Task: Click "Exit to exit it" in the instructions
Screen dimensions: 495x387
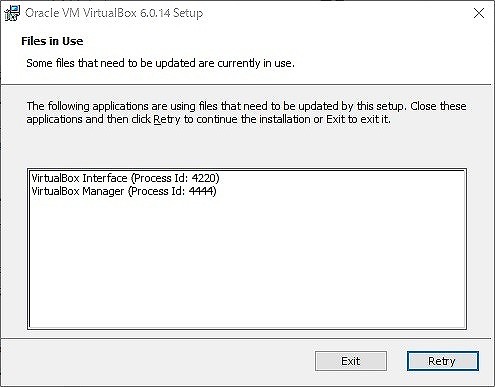Action: coord(358,119)
